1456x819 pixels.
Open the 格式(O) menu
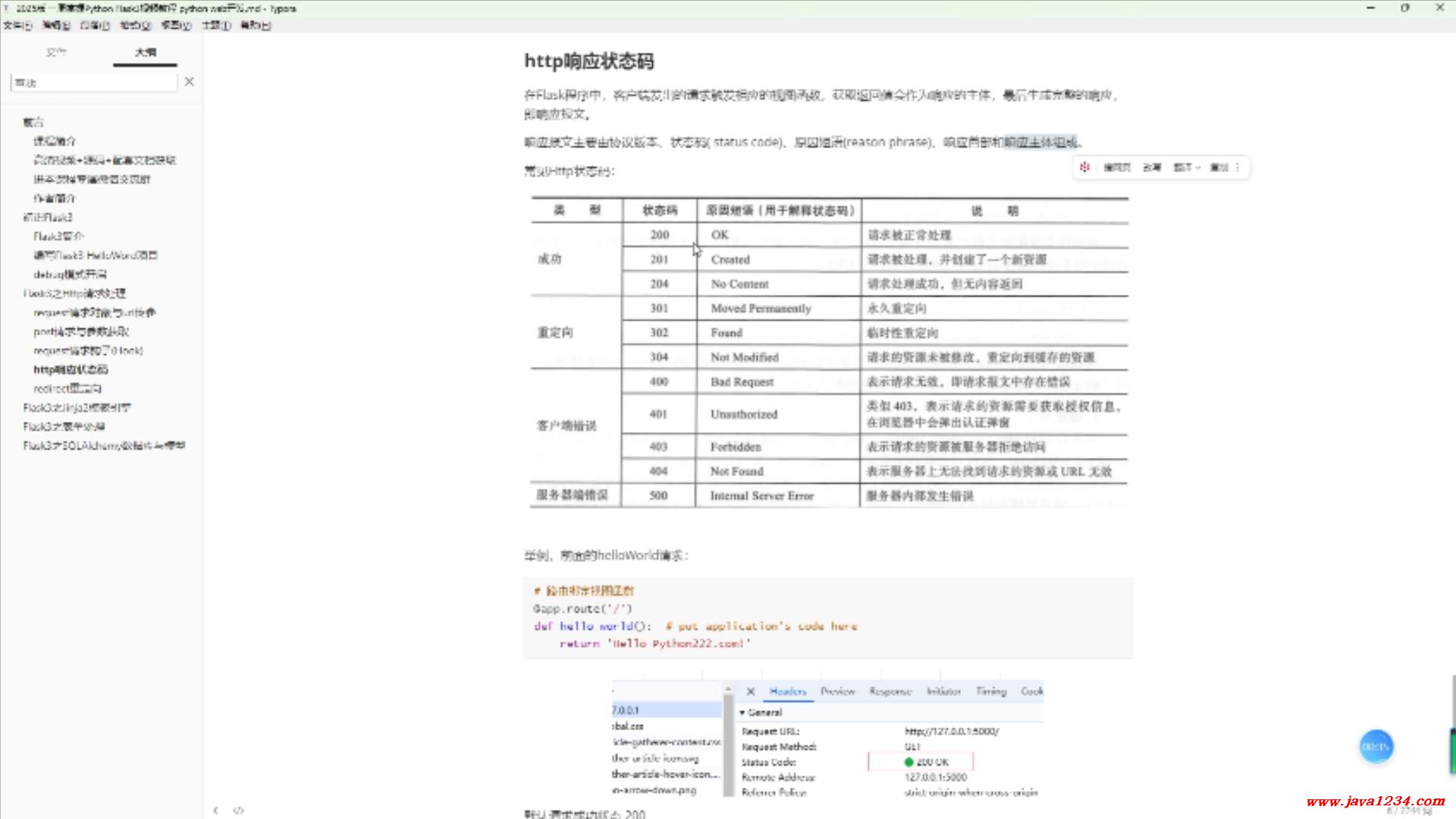pyautogui.click(x=136, y=25)
